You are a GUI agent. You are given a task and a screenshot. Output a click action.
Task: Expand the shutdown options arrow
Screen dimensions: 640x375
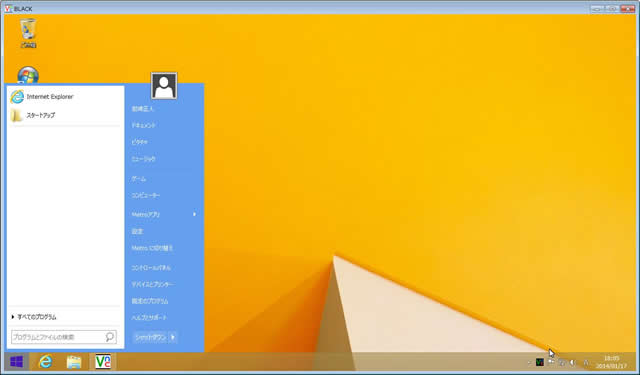(173, 337)
